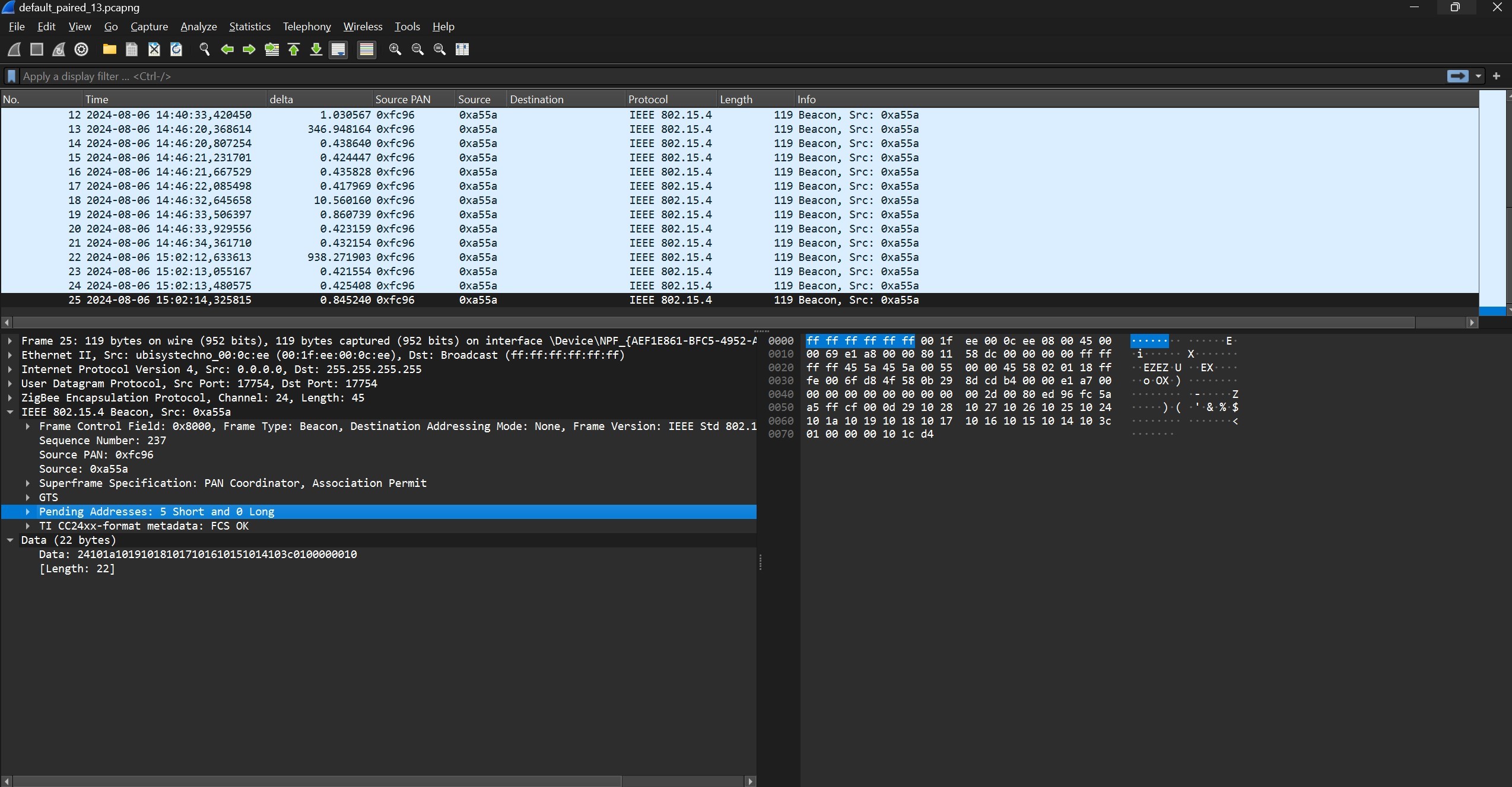Expand the Ethernet II tree node
The height and width of the screenshot is (787, 1512).
(10, 355)
